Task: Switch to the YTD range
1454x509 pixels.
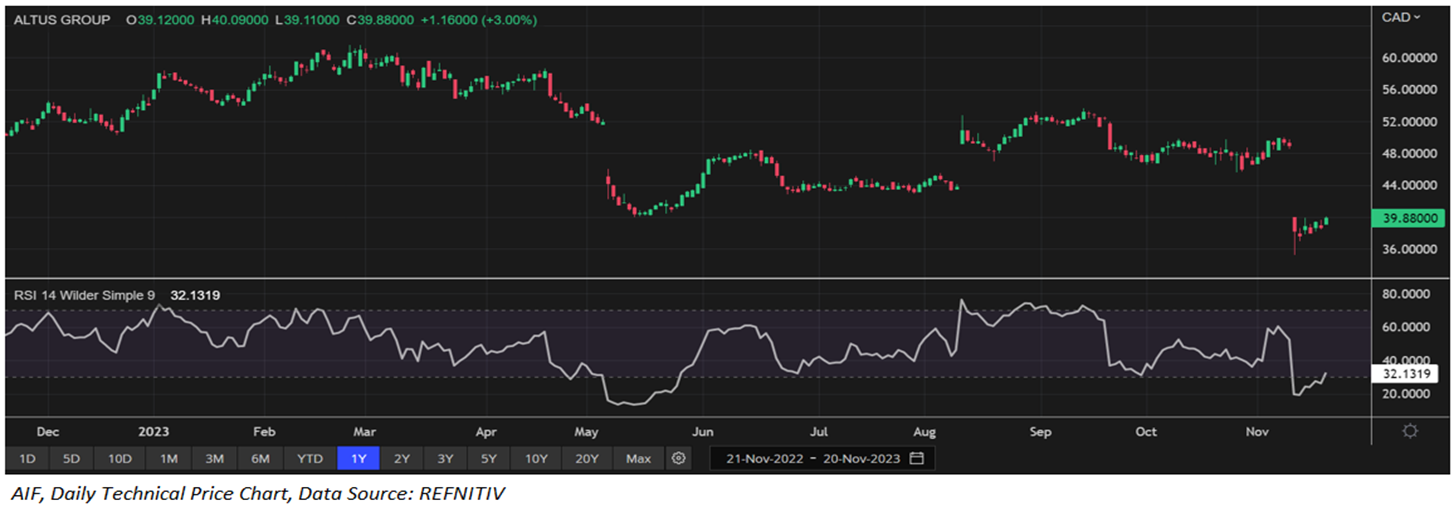Action: pos(310,459)
